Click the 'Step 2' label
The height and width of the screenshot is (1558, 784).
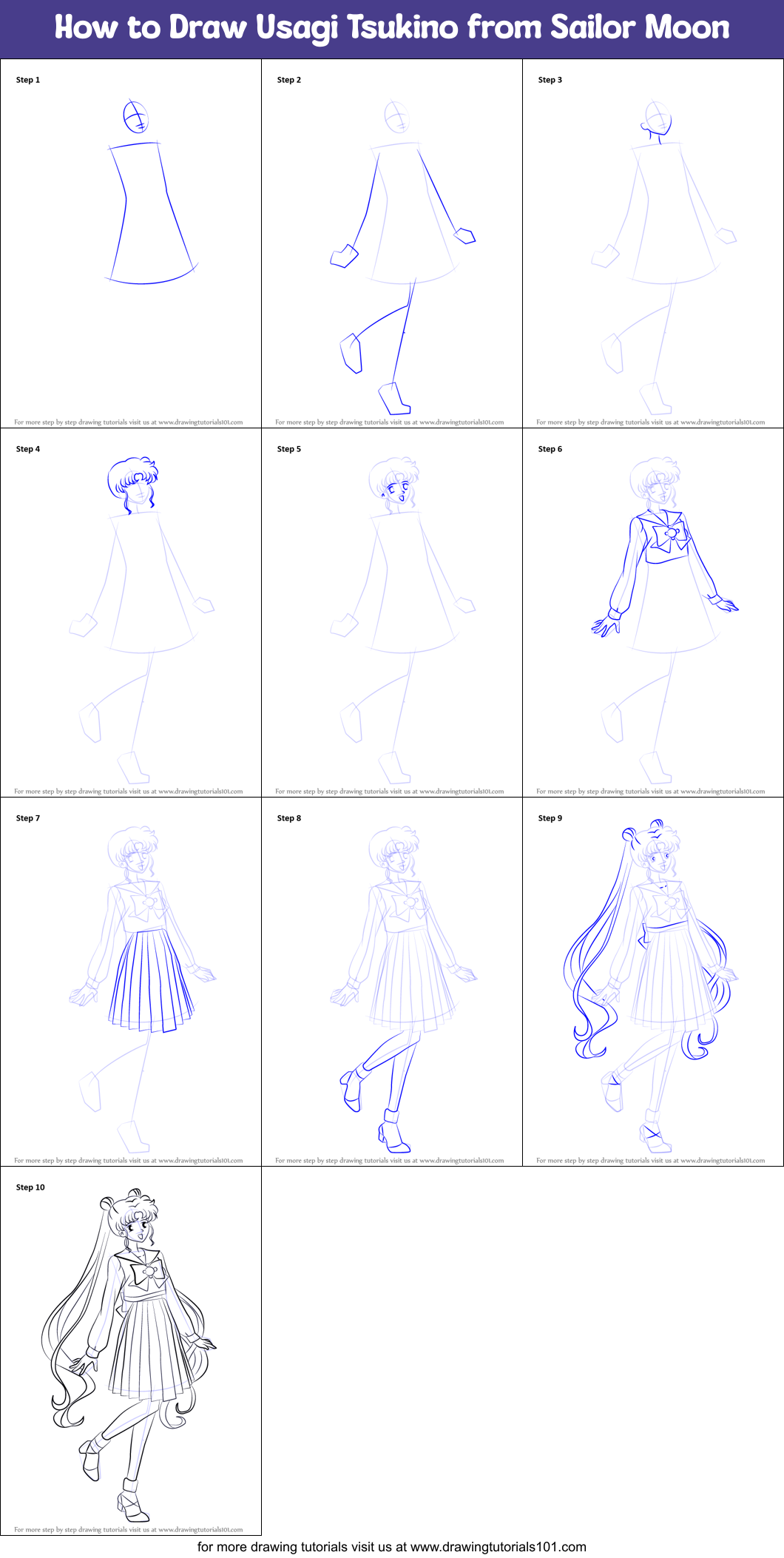(289, 80)
